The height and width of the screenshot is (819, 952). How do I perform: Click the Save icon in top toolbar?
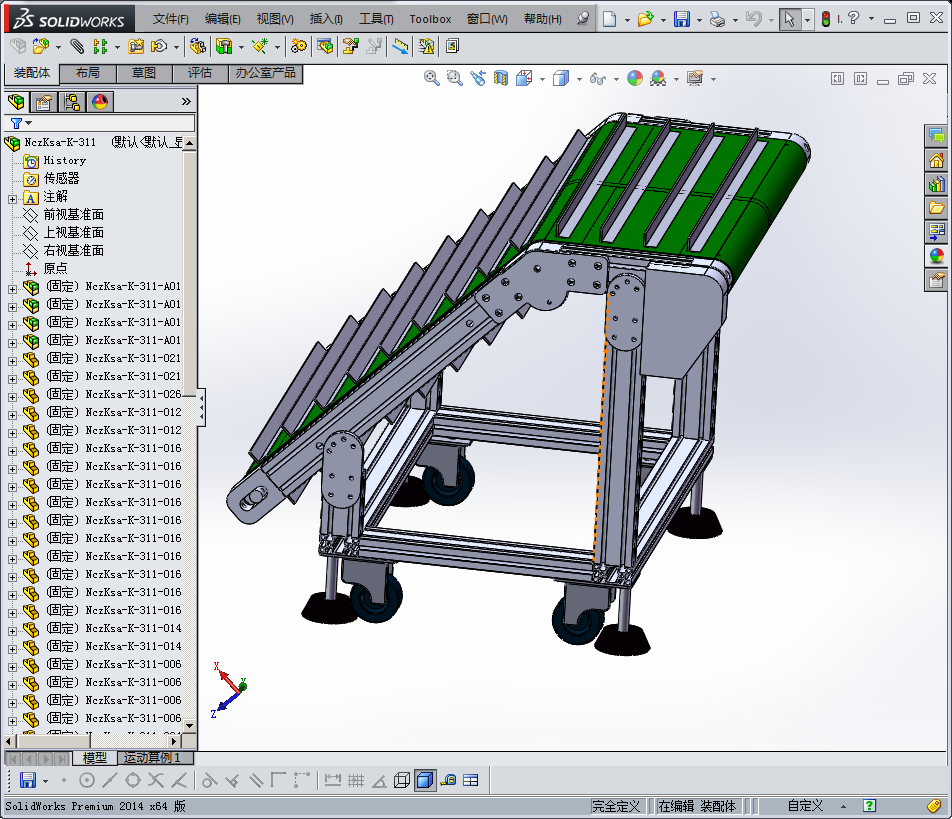[x=682, y=19]
